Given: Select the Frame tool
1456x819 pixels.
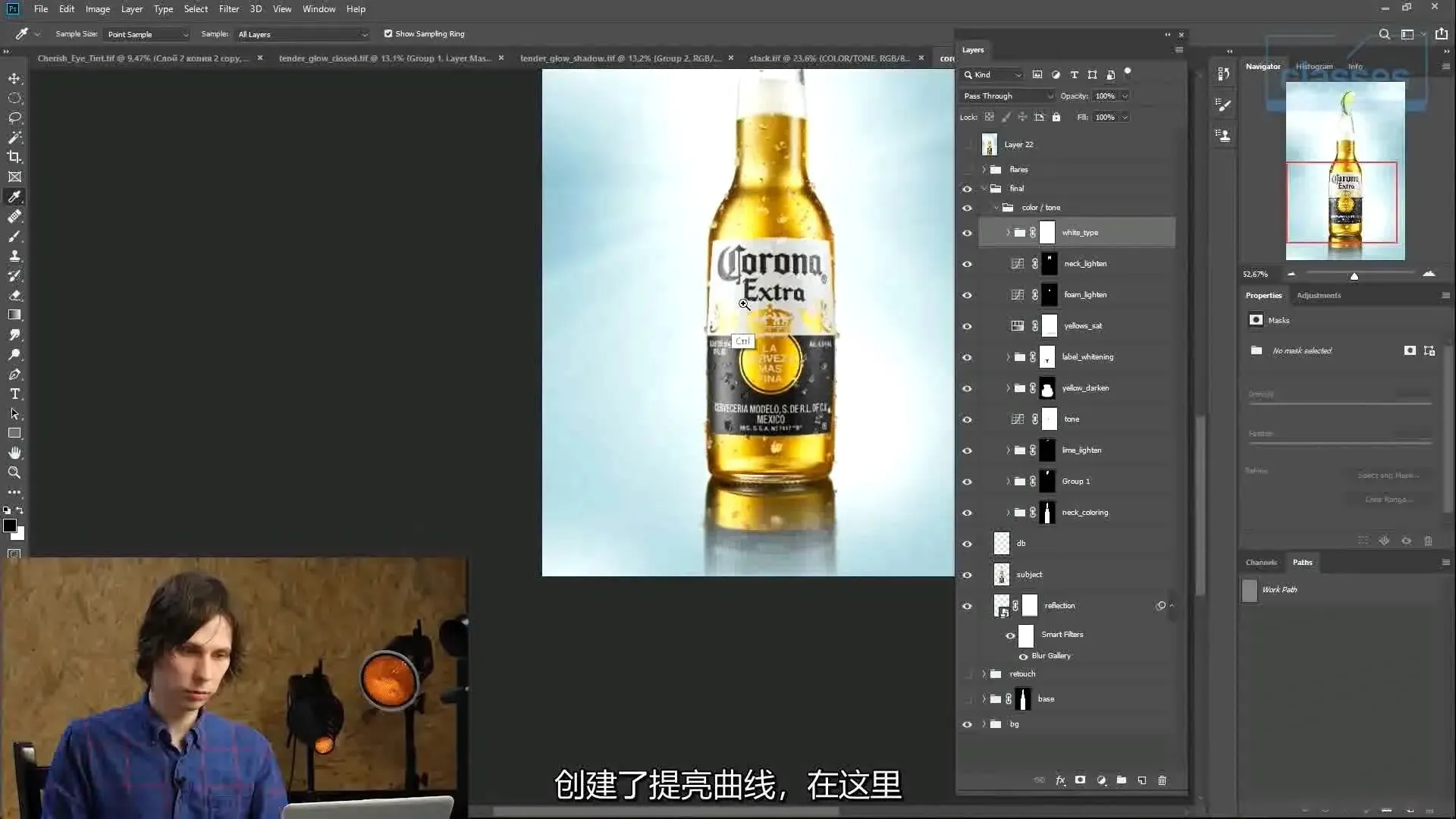Looking at the screenshot, I should point(14,177).
